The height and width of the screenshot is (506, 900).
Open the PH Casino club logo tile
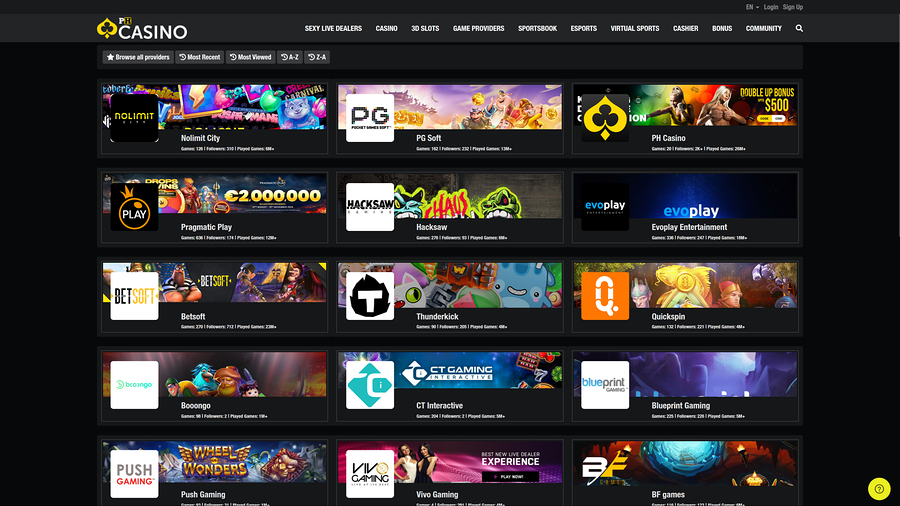pos(605,118)
